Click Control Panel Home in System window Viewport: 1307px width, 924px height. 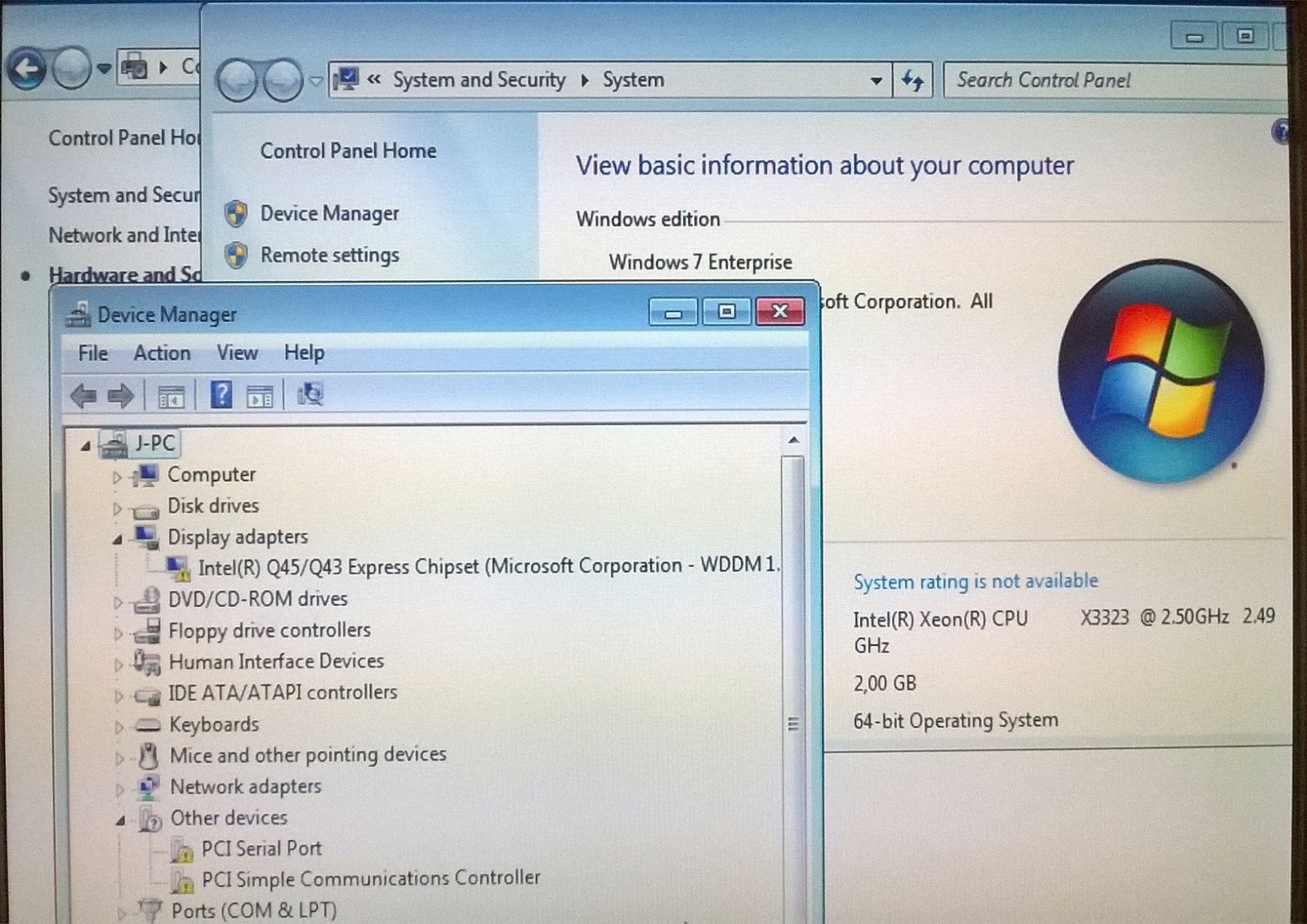(x=348, y=151)
